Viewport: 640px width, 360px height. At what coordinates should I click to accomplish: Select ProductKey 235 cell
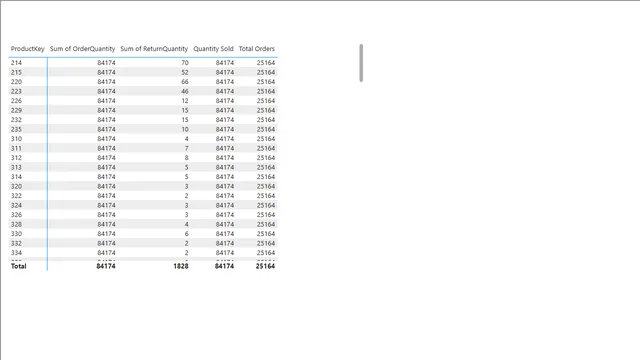coord(16,129)
